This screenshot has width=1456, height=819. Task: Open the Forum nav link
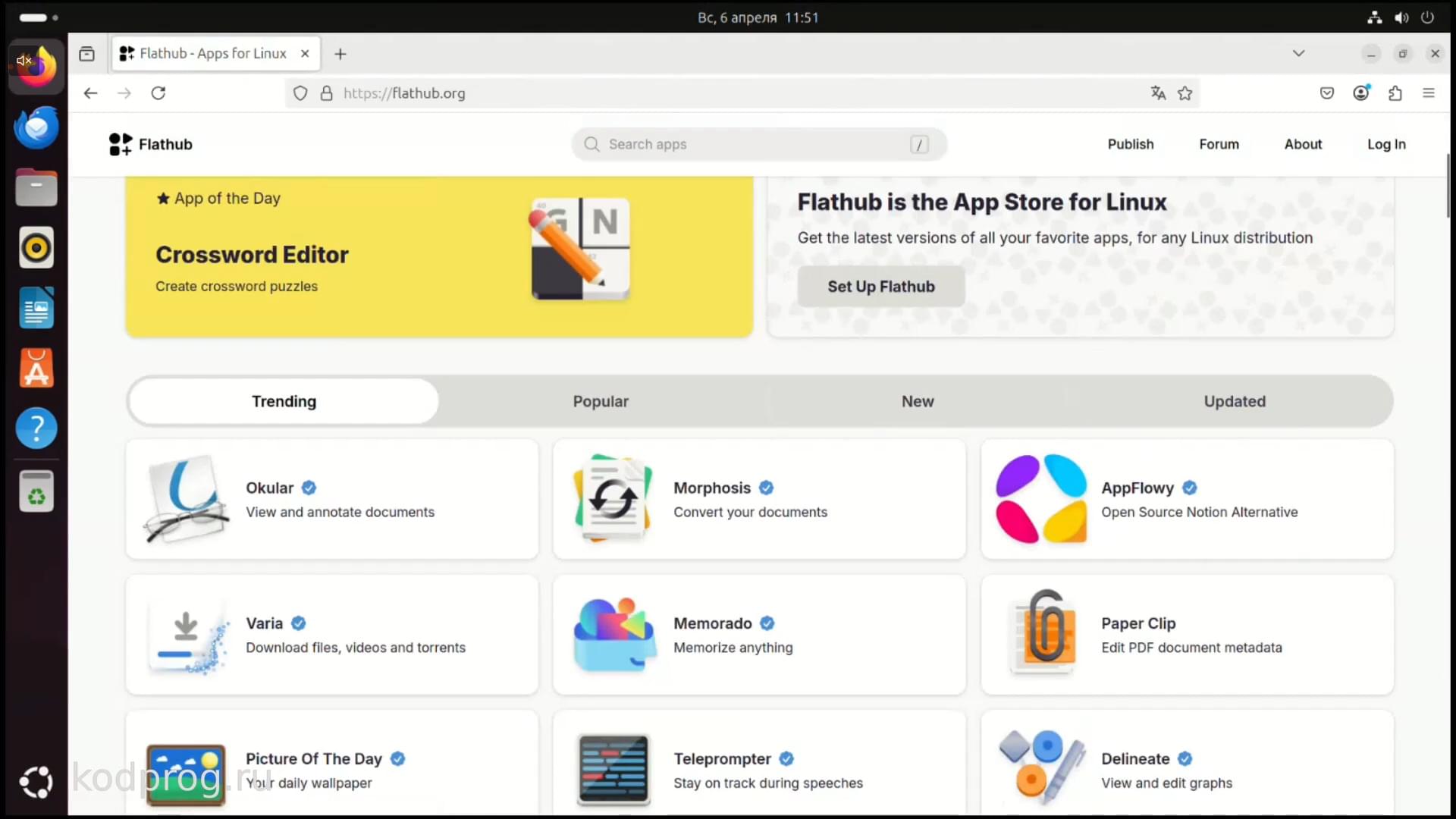coord(1219,144)
